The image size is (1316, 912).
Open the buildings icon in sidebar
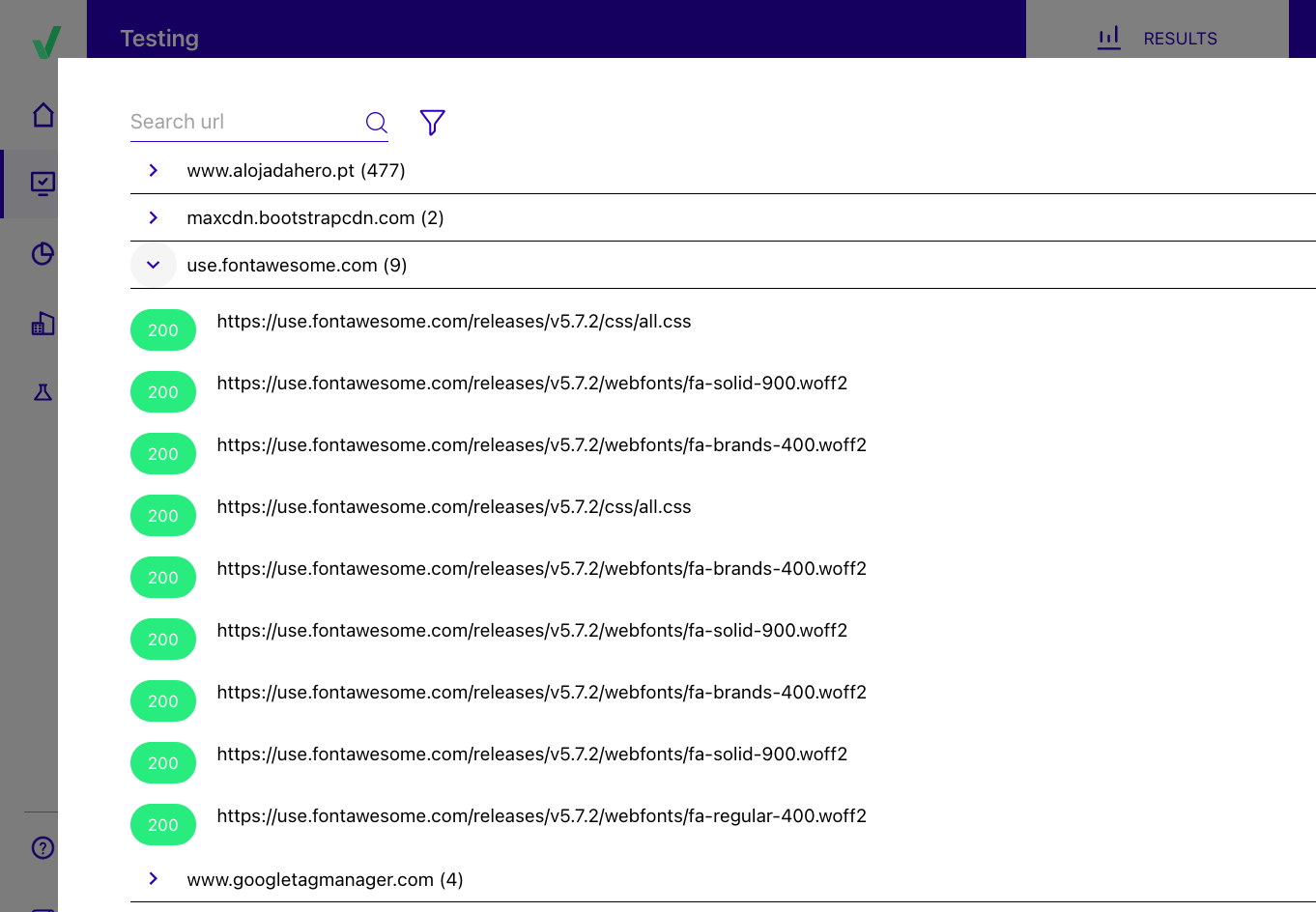point(43,324)
